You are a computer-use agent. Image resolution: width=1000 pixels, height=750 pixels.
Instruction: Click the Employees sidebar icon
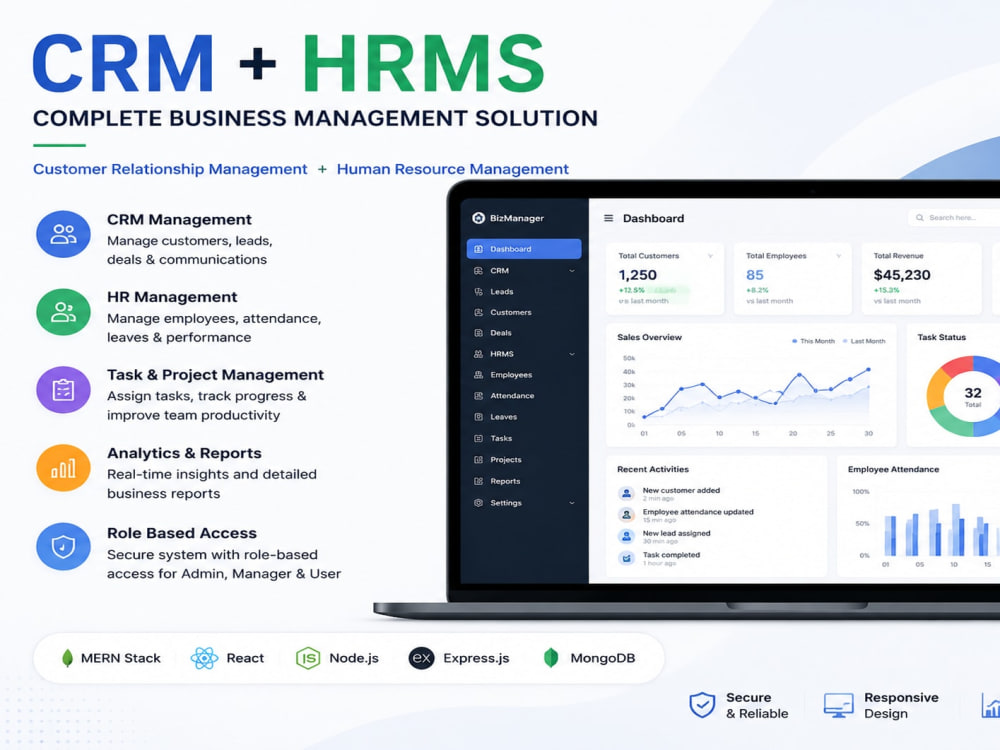[478, 375]
